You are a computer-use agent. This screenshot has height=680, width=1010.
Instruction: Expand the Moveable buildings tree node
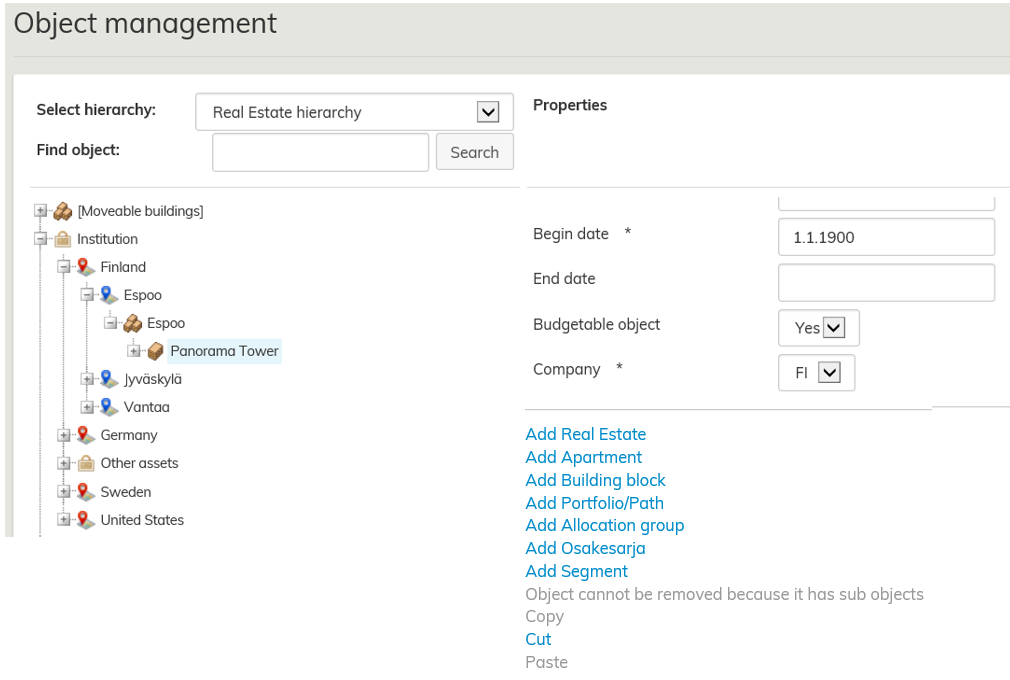pyautogui.click(x=40, y=211)
